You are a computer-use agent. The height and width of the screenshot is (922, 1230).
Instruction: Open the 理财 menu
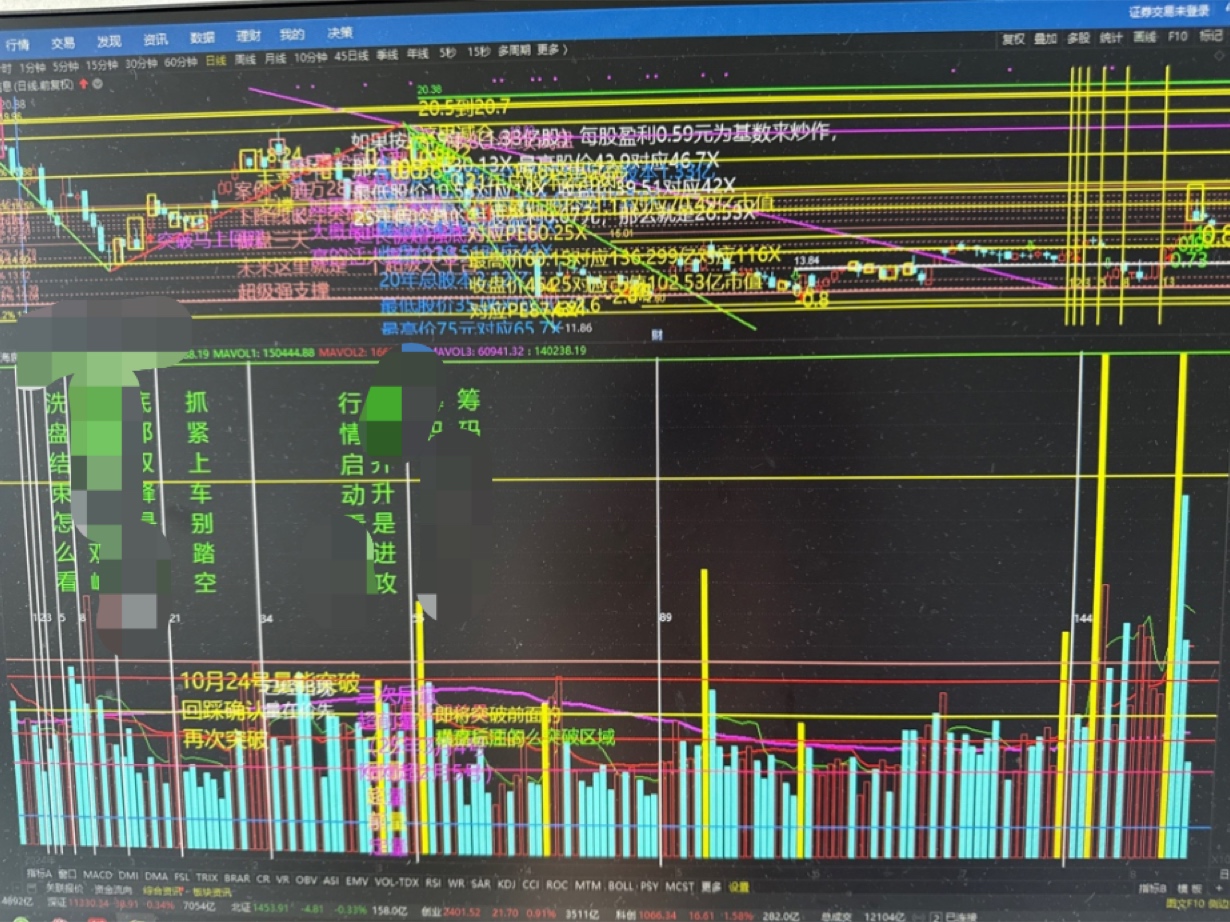point(248,36)
